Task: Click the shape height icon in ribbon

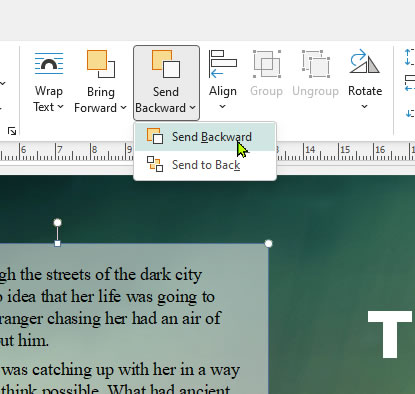Action: [410, 57]
